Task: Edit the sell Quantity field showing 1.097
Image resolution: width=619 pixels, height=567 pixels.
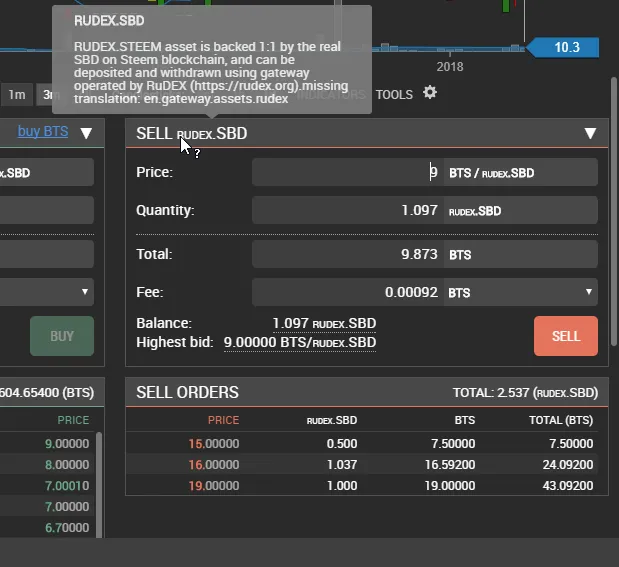Action: click(x=347, y=210)
